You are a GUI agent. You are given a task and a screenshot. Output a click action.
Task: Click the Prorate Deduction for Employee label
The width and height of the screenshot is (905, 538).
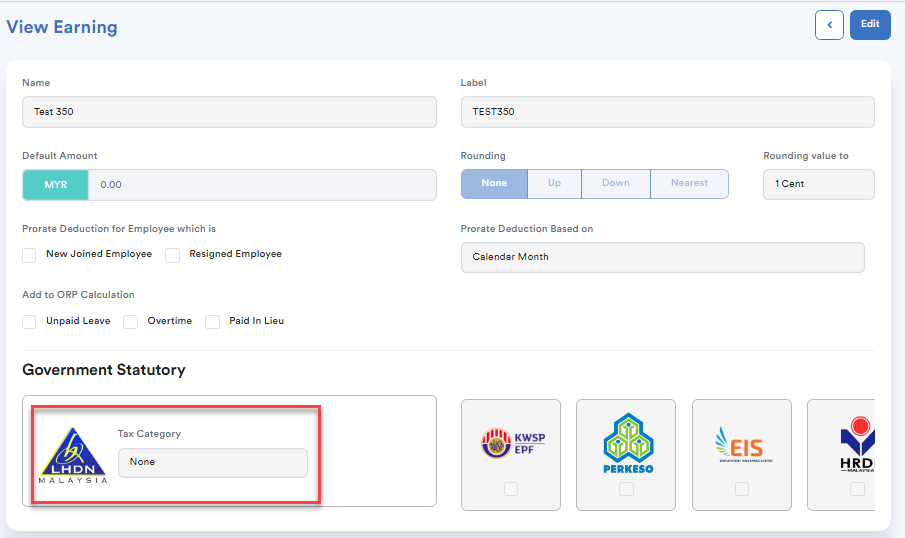[119, 229]
